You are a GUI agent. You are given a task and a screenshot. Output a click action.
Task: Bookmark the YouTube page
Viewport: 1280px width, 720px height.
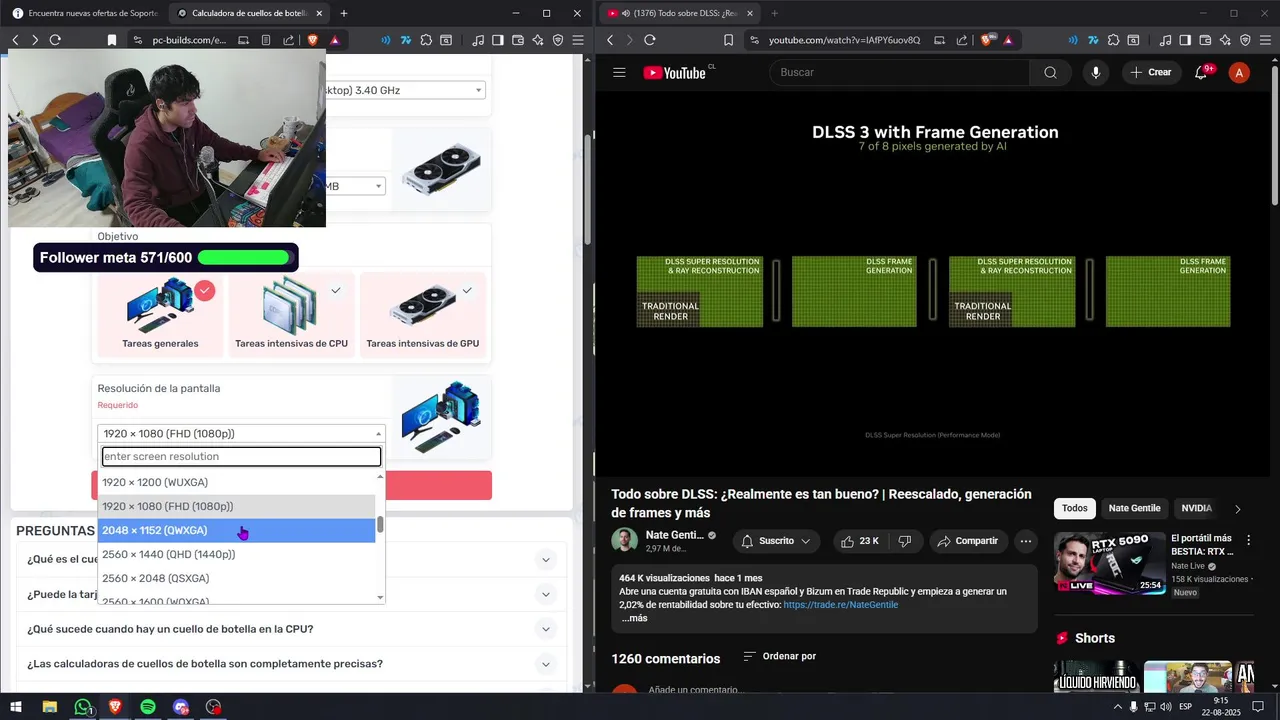[728, 40]
